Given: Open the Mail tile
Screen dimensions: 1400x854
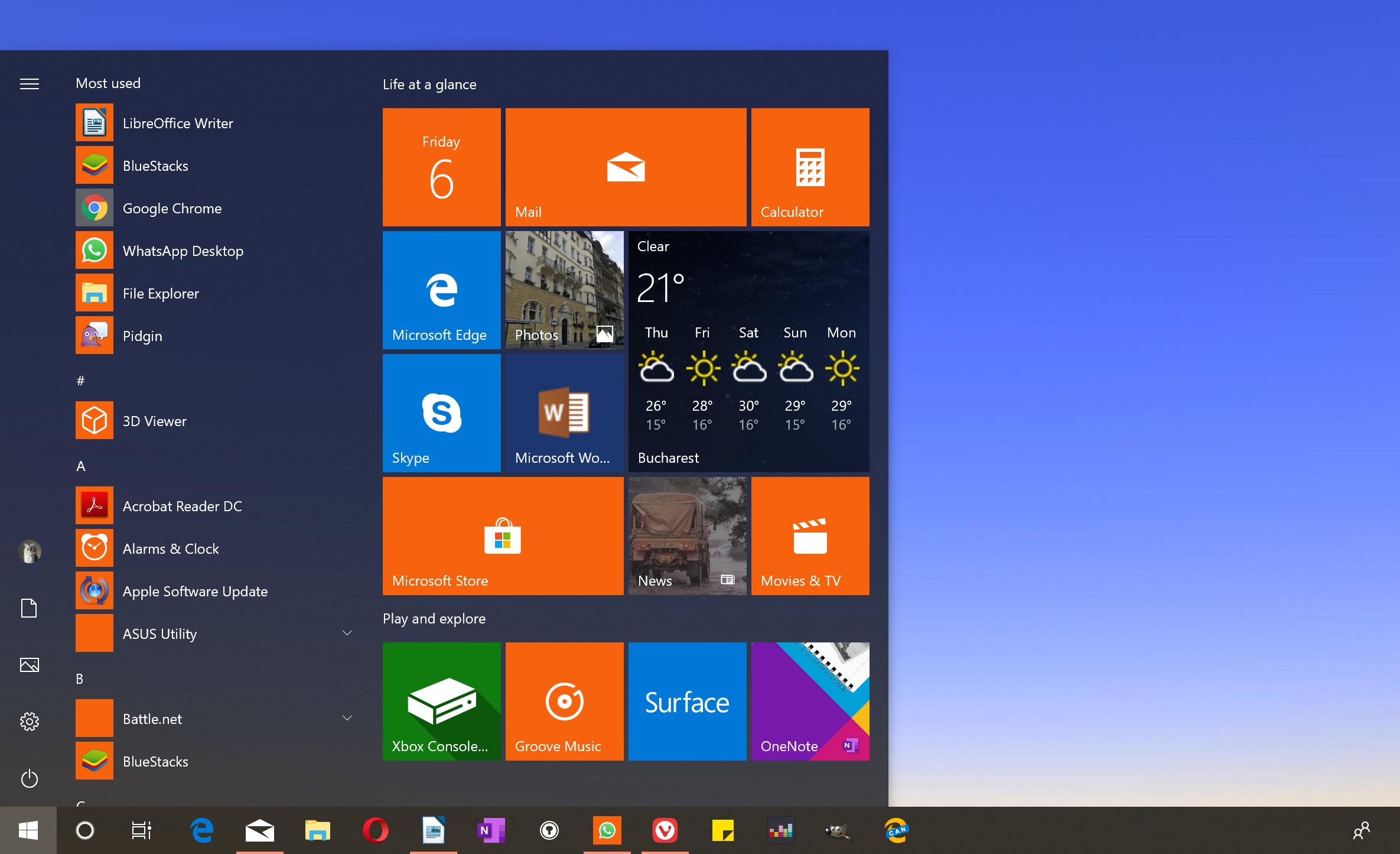Looking at the screenshot, I should click(x=626, y=167).
